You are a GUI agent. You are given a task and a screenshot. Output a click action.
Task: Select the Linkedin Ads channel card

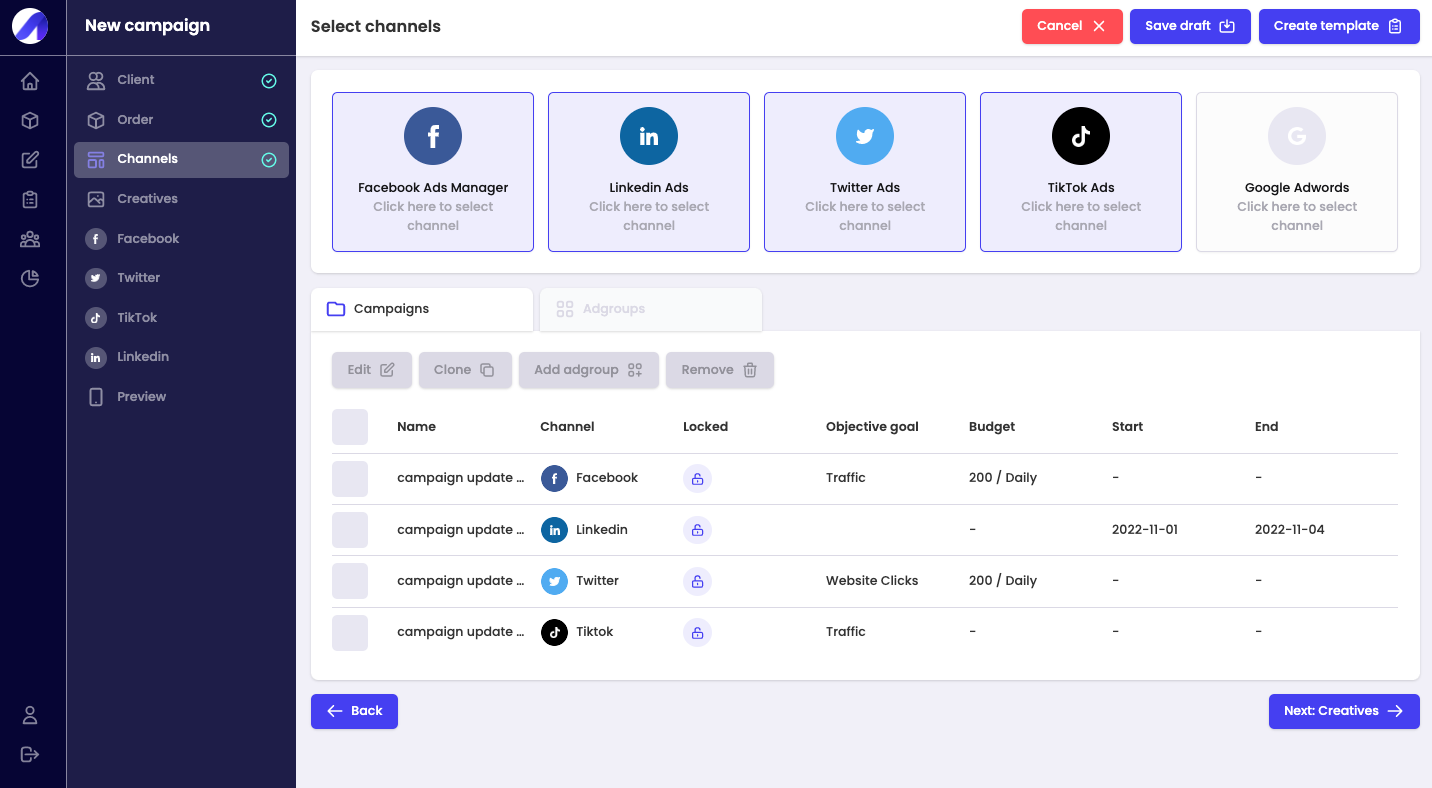(x=649, y=172)
